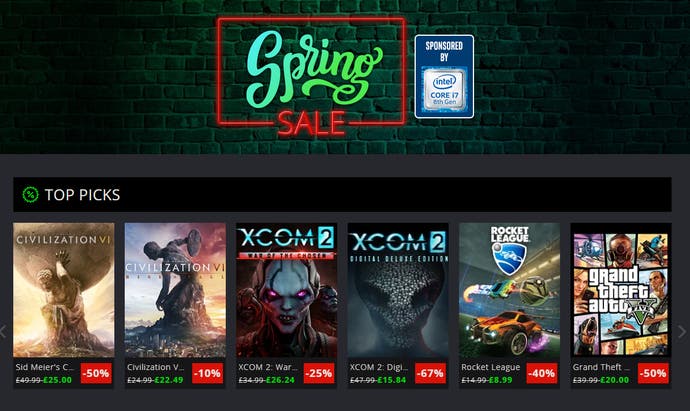The width and height of the screenshot is (690, 411).
Task: Click the Spring Sale neon banner
Action: click(x=311, y=77)
